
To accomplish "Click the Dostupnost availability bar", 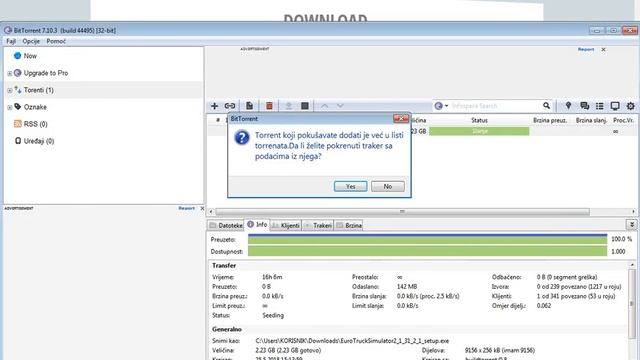I will coord(427,251).
